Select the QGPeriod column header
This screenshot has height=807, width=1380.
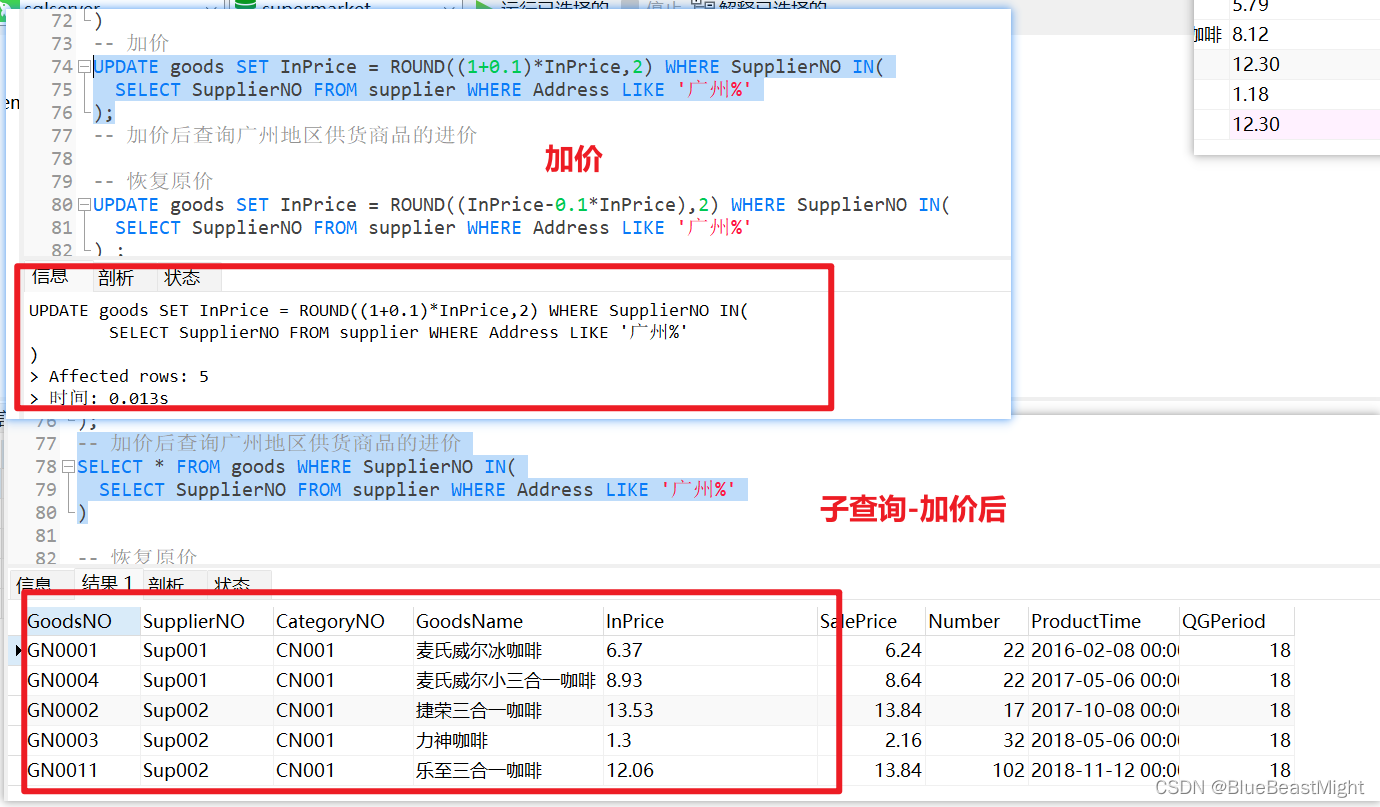tap(1237, 621)
